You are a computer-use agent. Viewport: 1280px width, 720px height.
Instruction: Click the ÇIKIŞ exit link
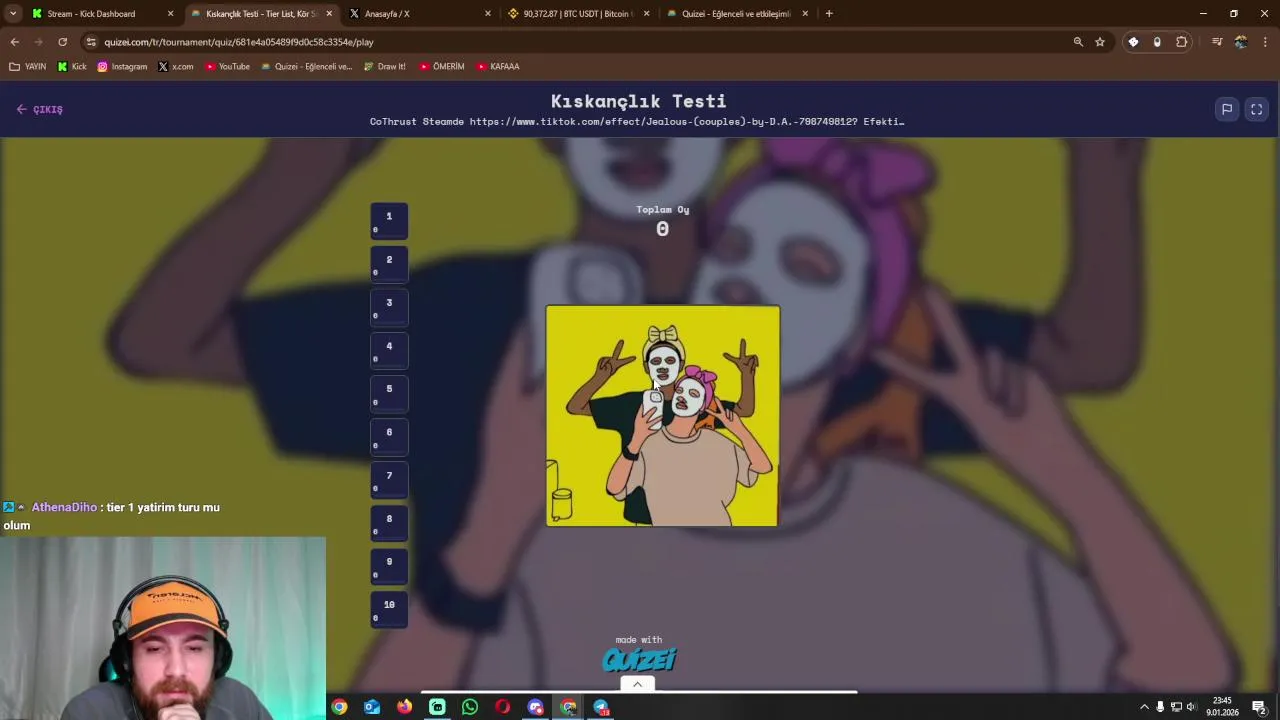pos(40,109)
